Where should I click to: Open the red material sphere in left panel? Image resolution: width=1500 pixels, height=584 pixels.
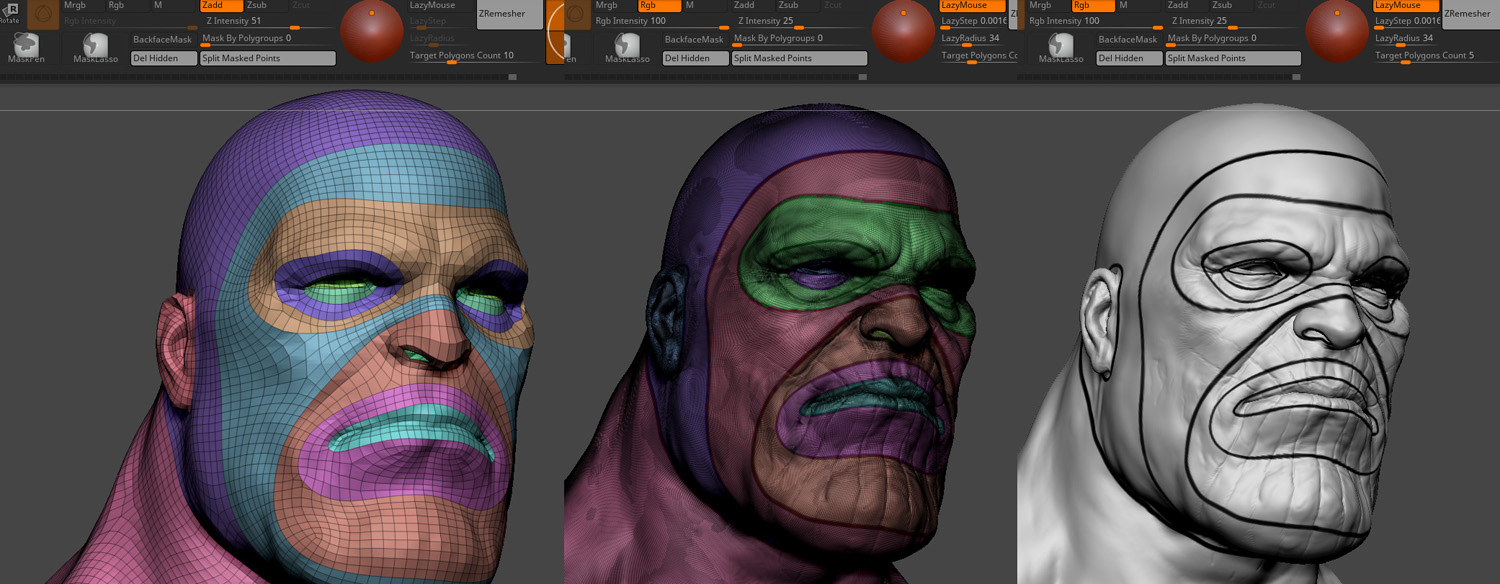pyautogui.click(x=371, y=31)
